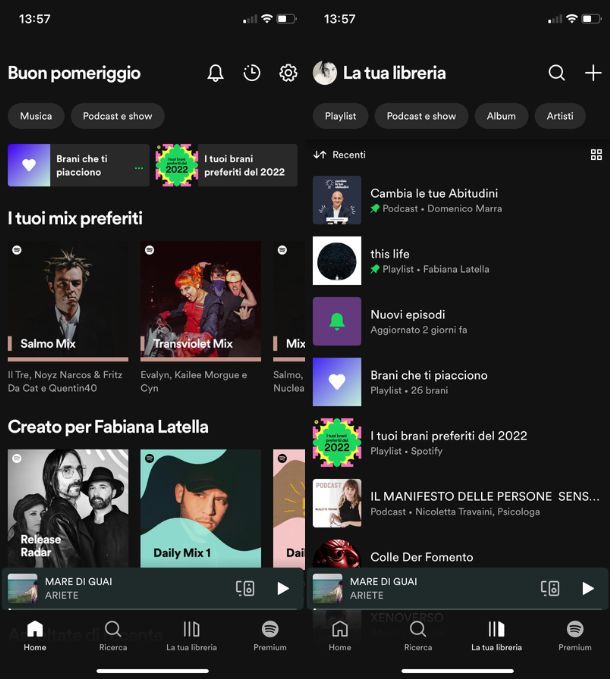This screenshot has height=679, width=610.
Task: Open the Release Radar cover
Action: [68, 508]
